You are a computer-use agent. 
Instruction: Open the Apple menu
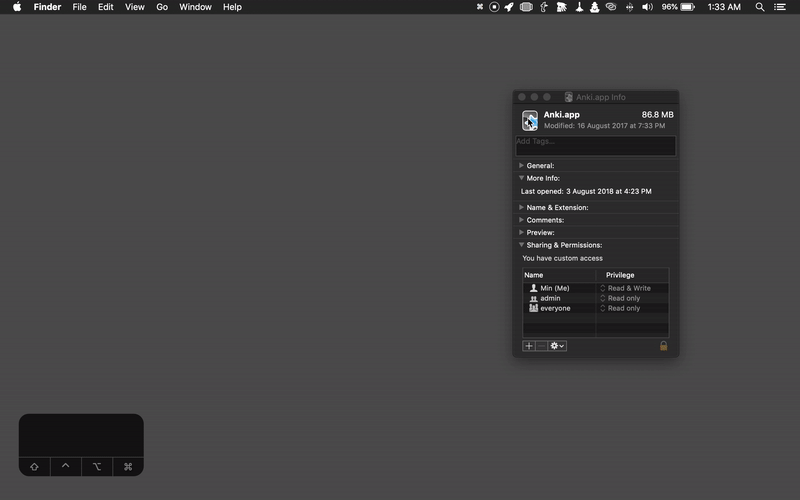pyautogui.click(x=17, y=7)
